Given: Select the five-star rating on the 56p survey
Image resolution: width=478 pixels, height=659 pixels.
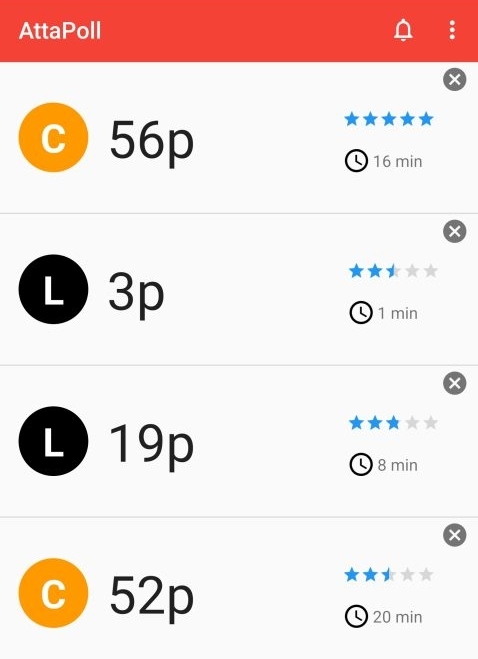Looking at the screenshot, I should [x=389, y=119].
